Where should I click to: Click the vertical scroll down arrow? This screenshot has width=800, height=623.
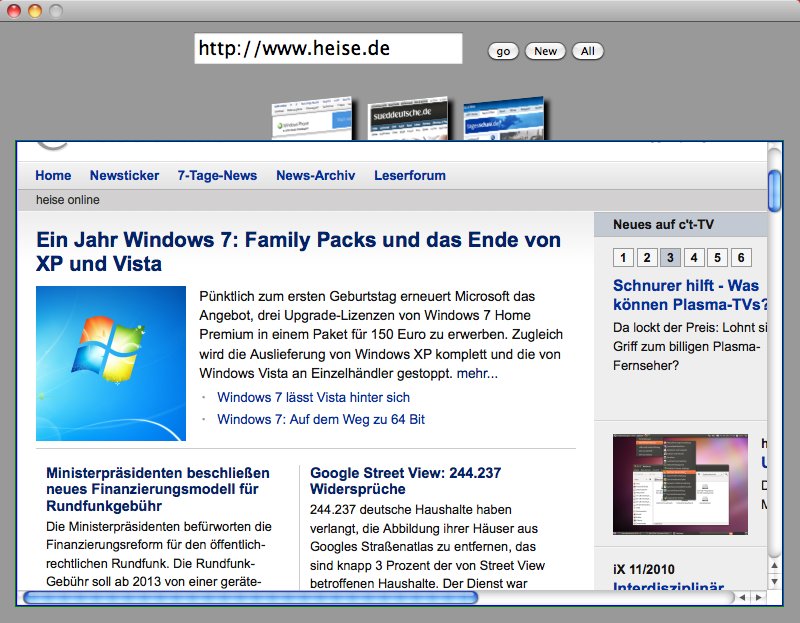pyautogui.click(x=774, y=582)
